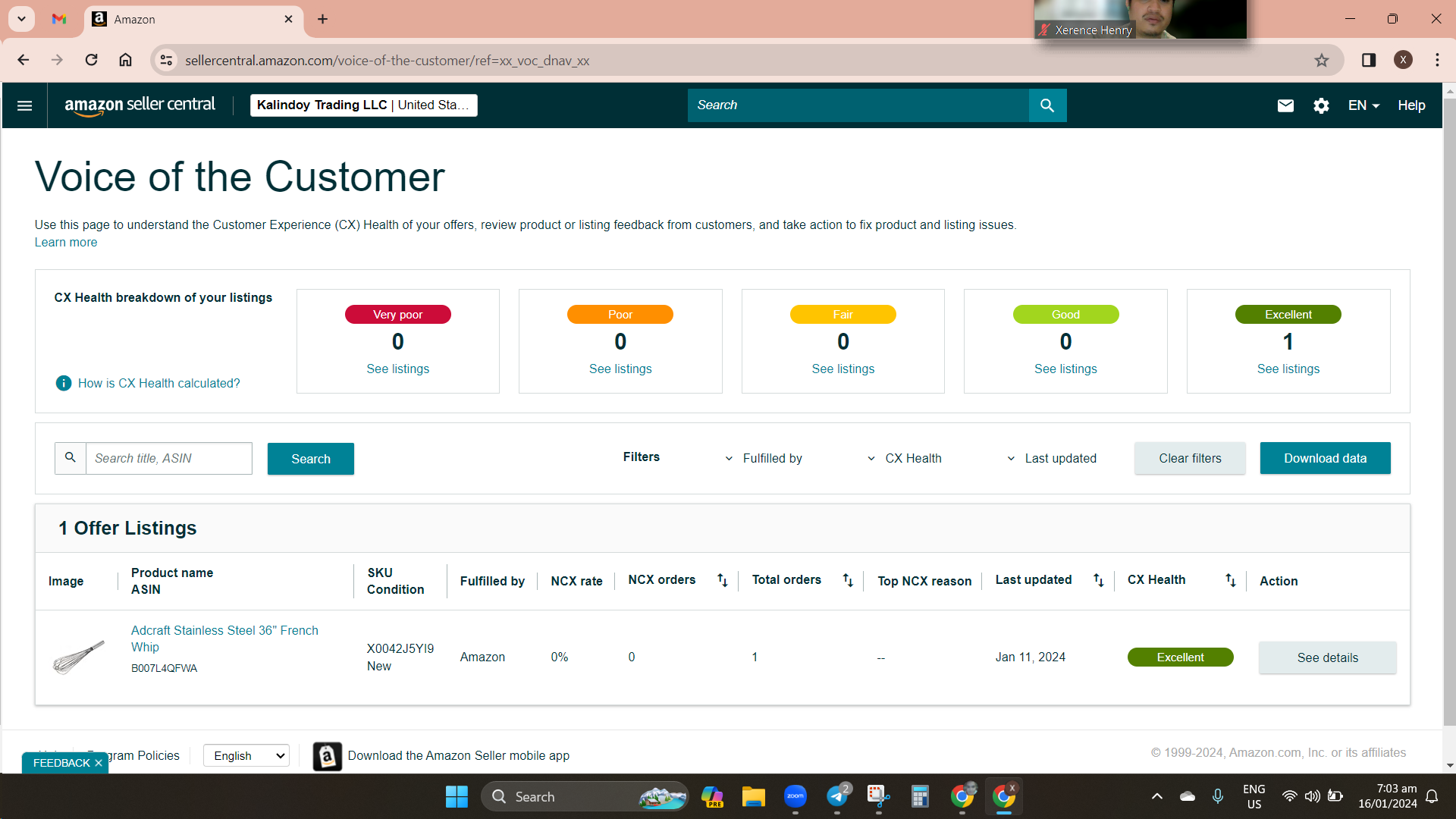Bookmark this page with the star icon

(1322, 61)
